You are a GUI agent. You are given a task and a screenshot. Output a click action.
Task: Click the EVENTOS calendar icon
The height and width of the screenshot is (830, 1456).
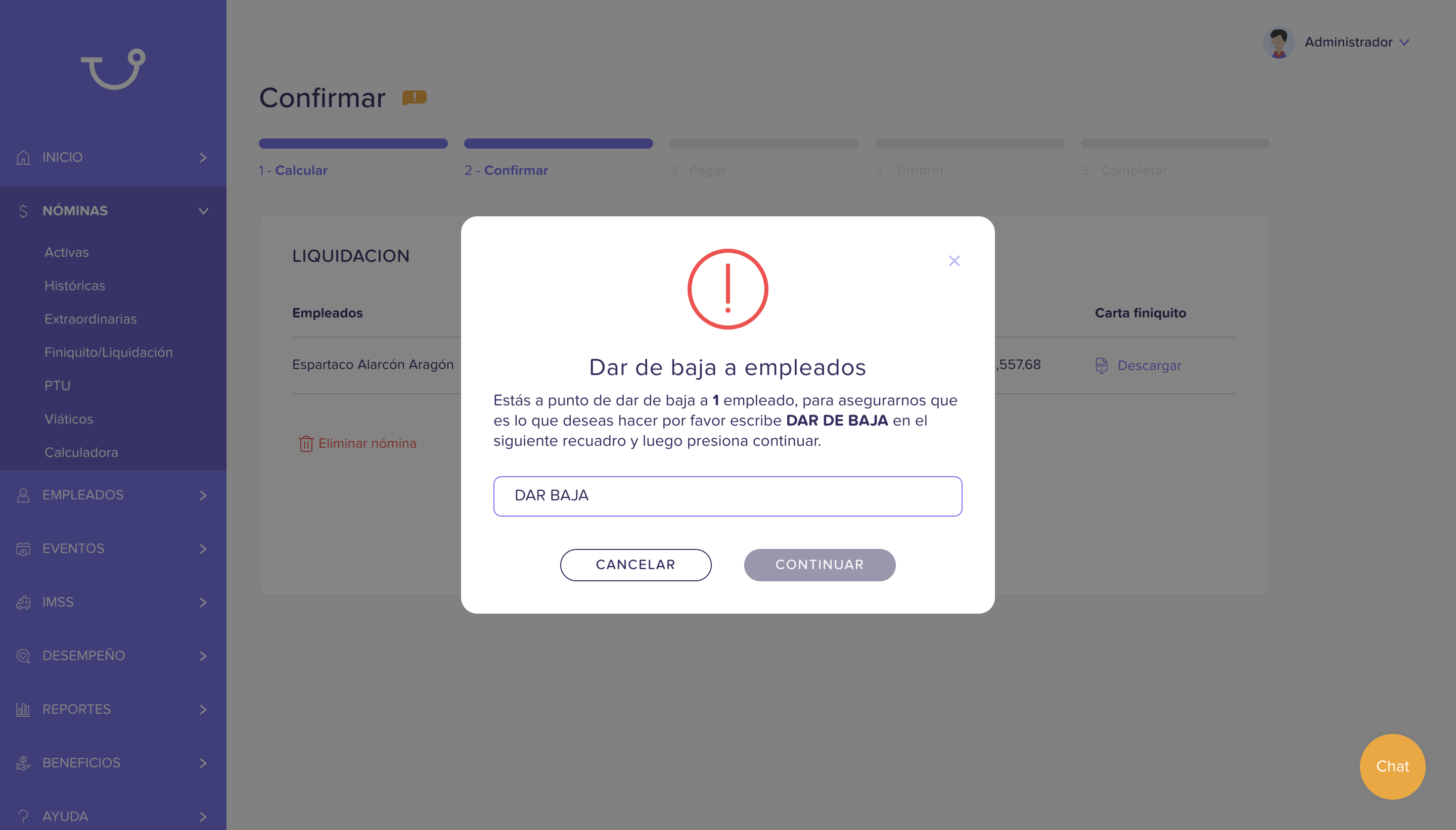[x=23, y=548]
